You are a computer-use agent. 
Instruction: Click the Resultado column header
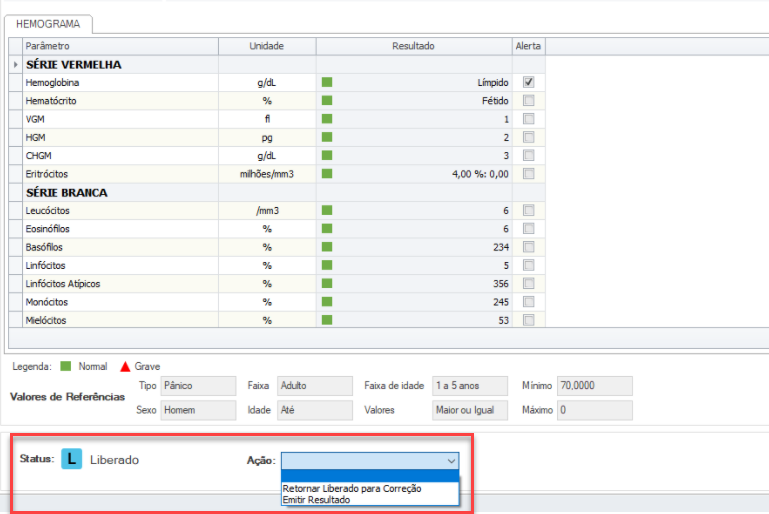pyautogui.click(x=414, y=46)
